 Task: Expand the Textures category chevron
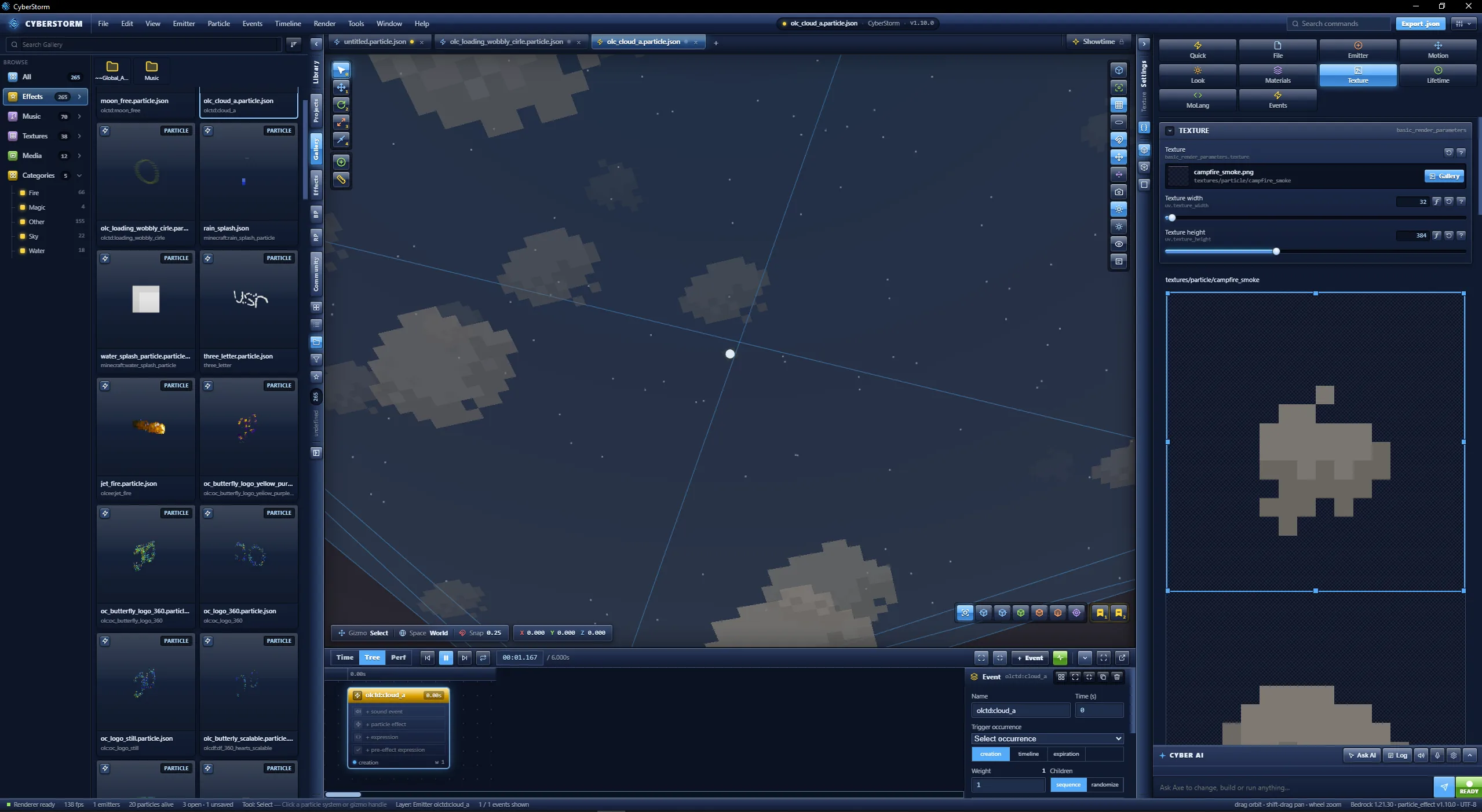(x=79, y=136)
